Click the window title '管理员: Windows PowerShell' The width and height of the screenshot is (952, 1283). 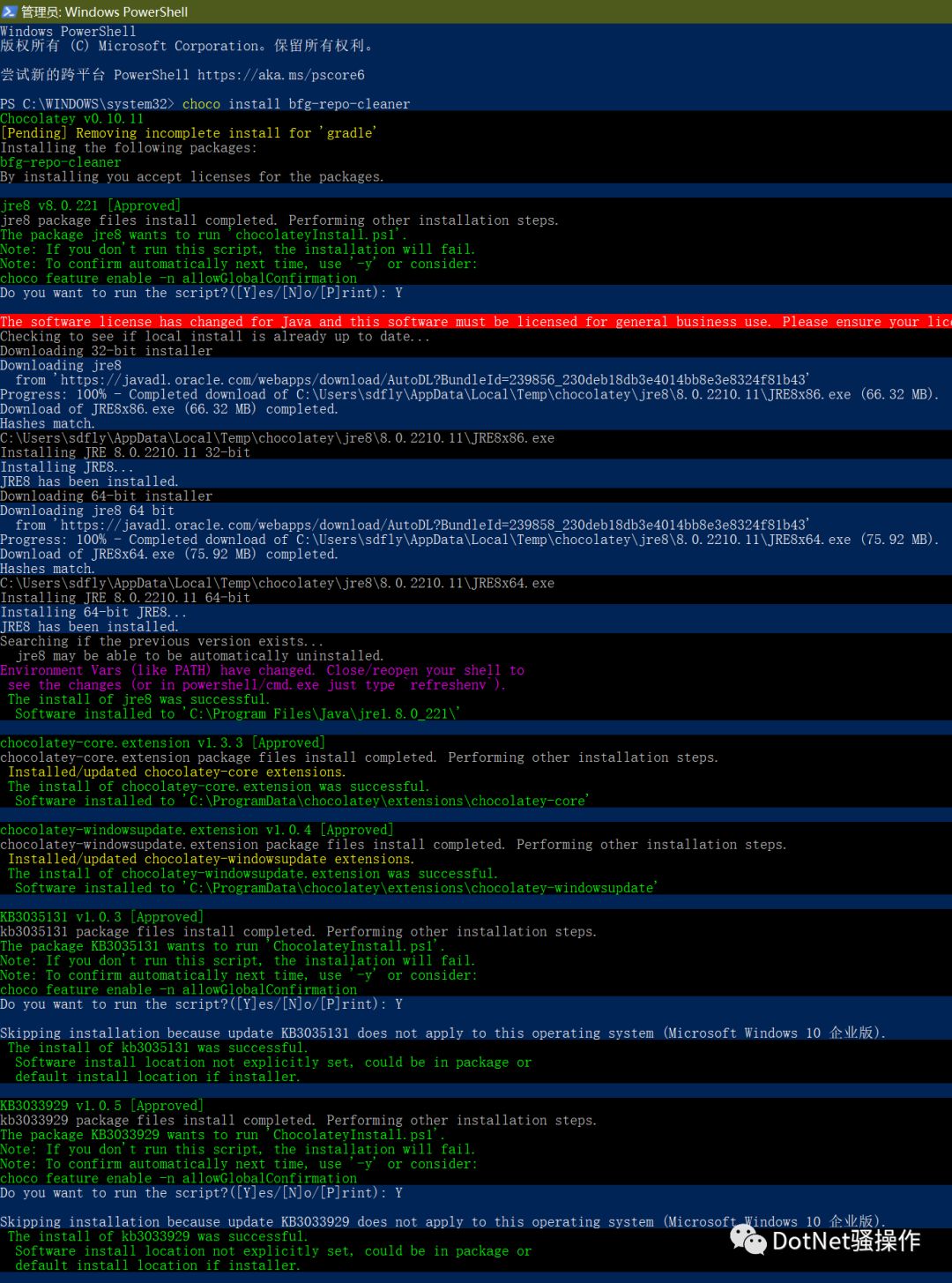pyautogui.click(x=104, y=11)
